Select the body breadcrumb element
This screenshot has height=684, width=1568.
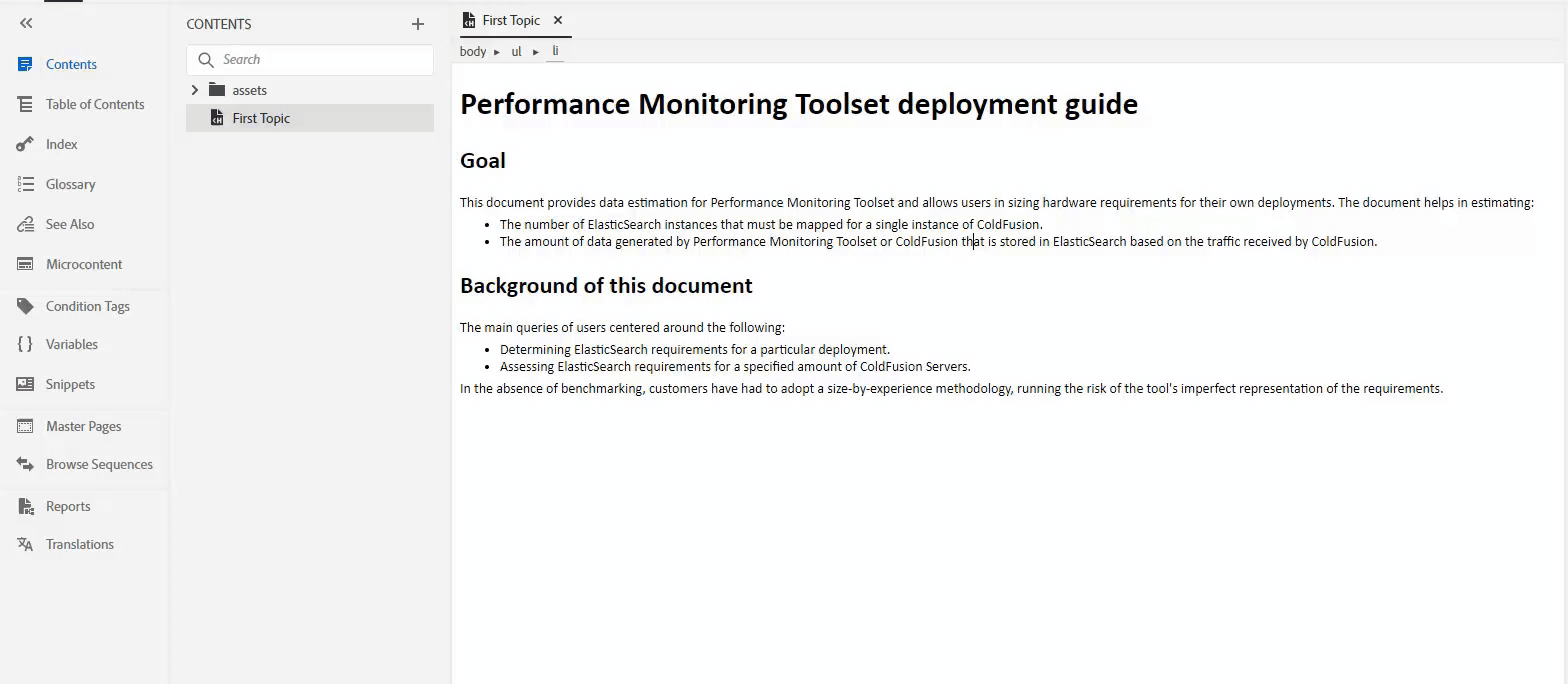pyautogui.click(x=473, y=51)
